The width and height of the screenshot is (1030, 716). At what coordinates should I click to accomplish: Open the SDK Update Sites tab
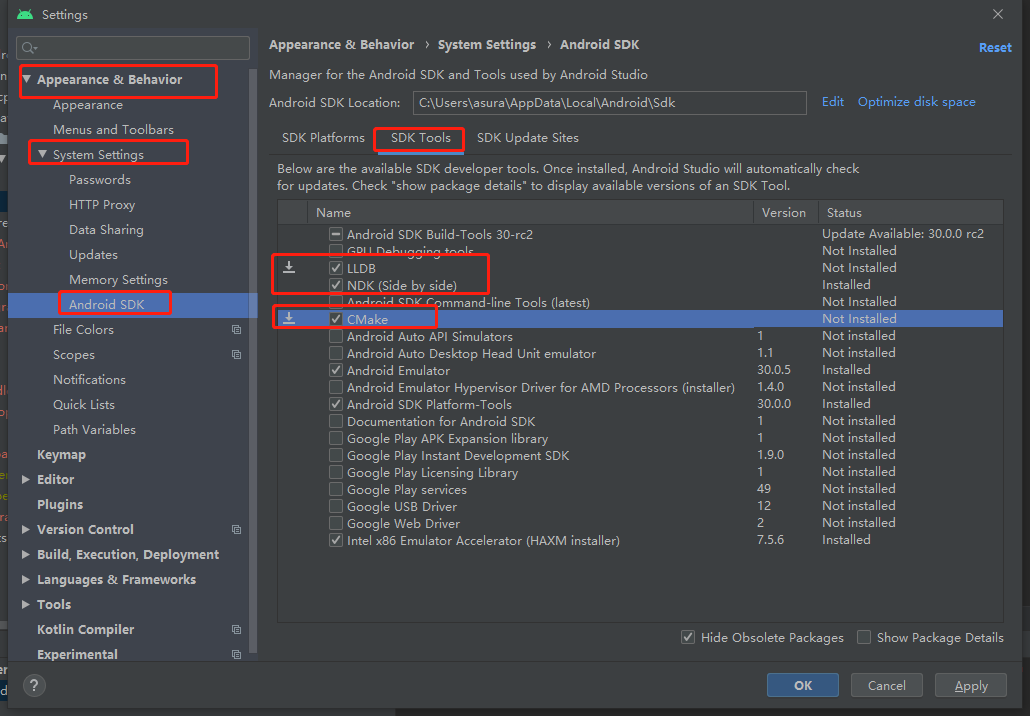point(527,138)
